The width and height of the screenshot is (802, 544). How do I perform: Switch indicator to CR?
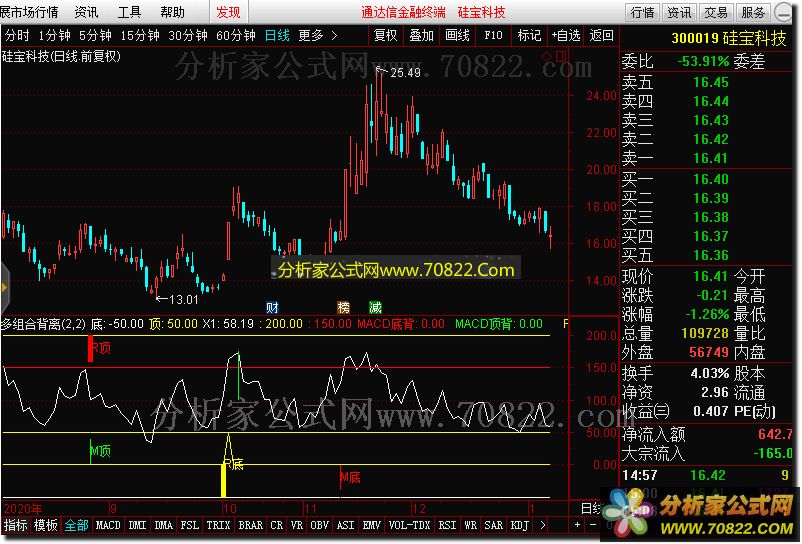(x=277, y=525)
